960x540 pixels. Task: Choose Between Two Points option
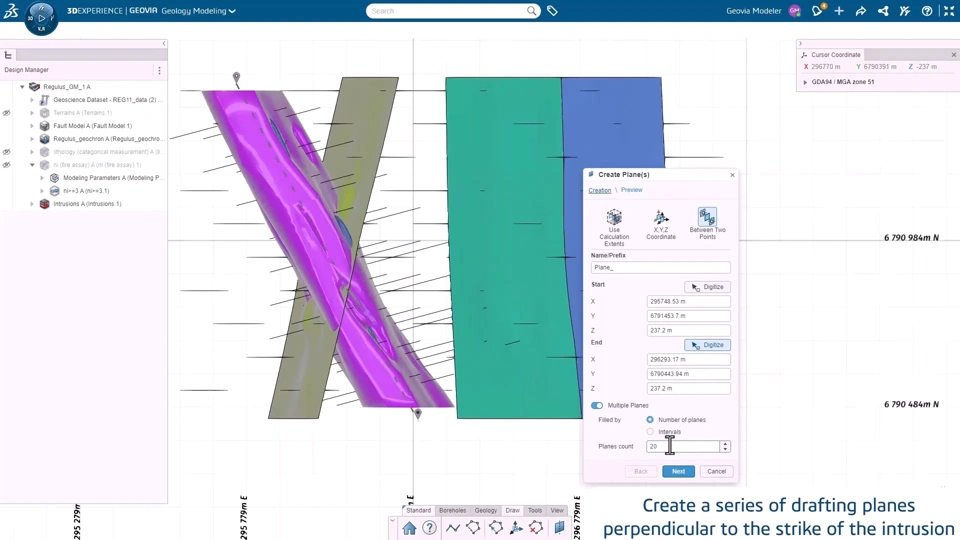707,223
